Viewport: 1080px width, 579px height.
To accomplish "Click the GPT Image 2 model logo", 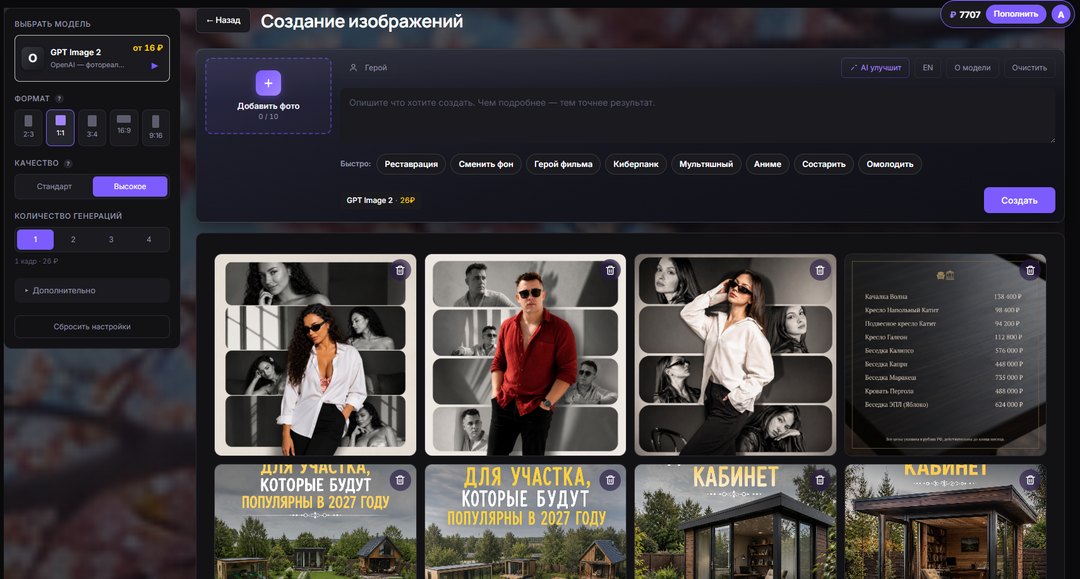I will click(32, 58).
